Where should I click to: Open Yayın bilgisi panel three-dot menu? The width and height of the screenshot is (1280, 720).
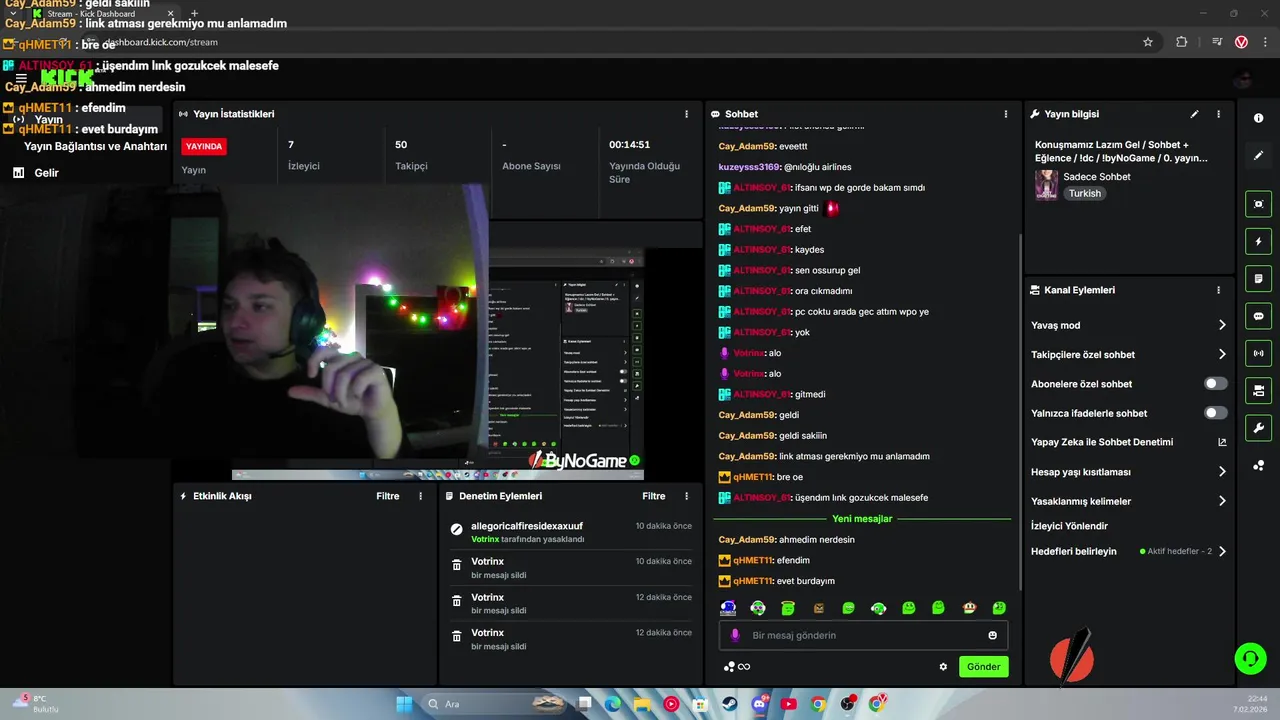1218,114
